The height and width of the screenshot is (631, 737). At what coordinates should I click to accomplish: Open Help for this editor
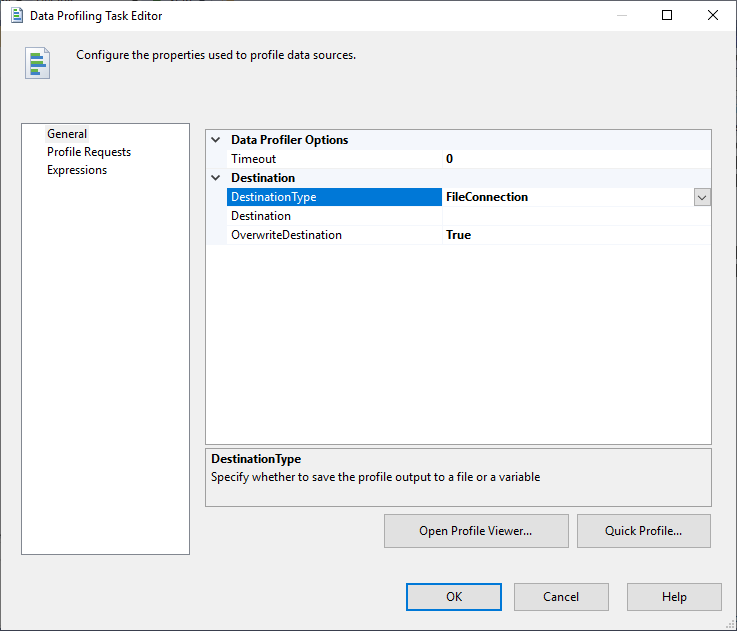674,597
